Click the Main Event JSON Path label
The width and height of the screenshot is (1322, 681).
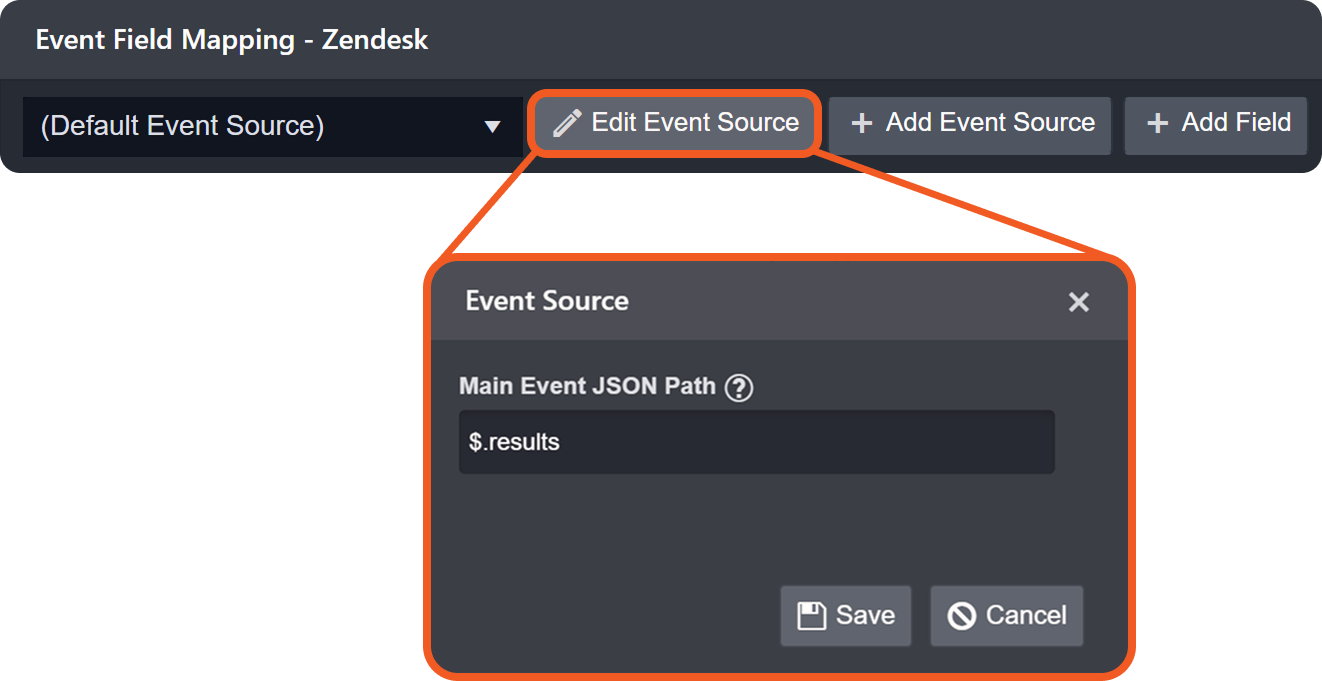point(587,386)
